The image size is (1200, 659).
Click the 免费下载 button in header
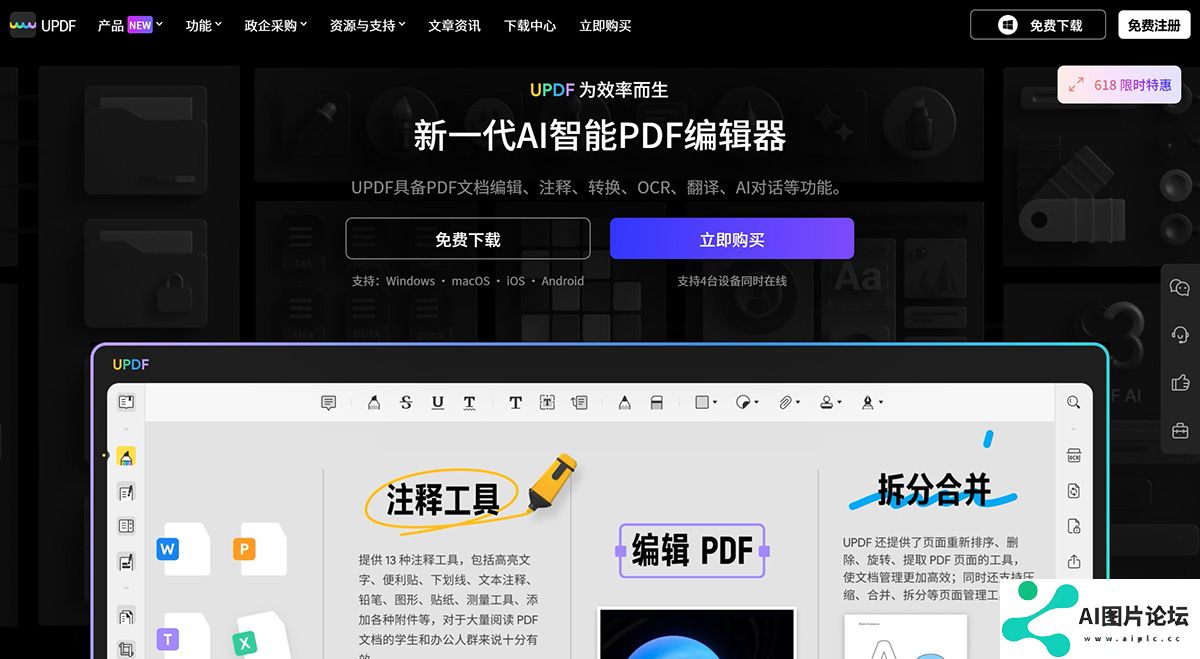1038,25
